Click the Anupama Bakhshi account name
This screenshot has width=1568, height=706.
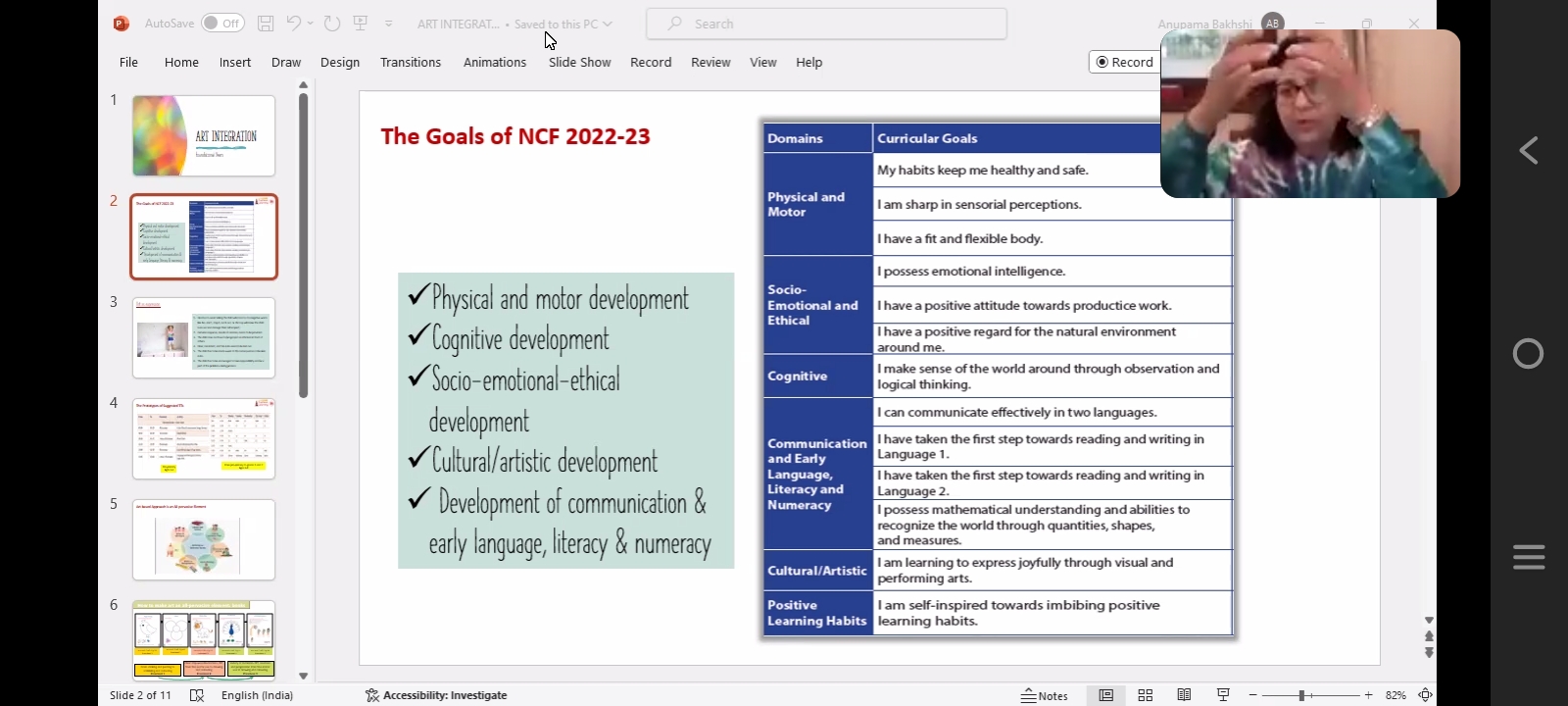click(x=1204, y=24)
